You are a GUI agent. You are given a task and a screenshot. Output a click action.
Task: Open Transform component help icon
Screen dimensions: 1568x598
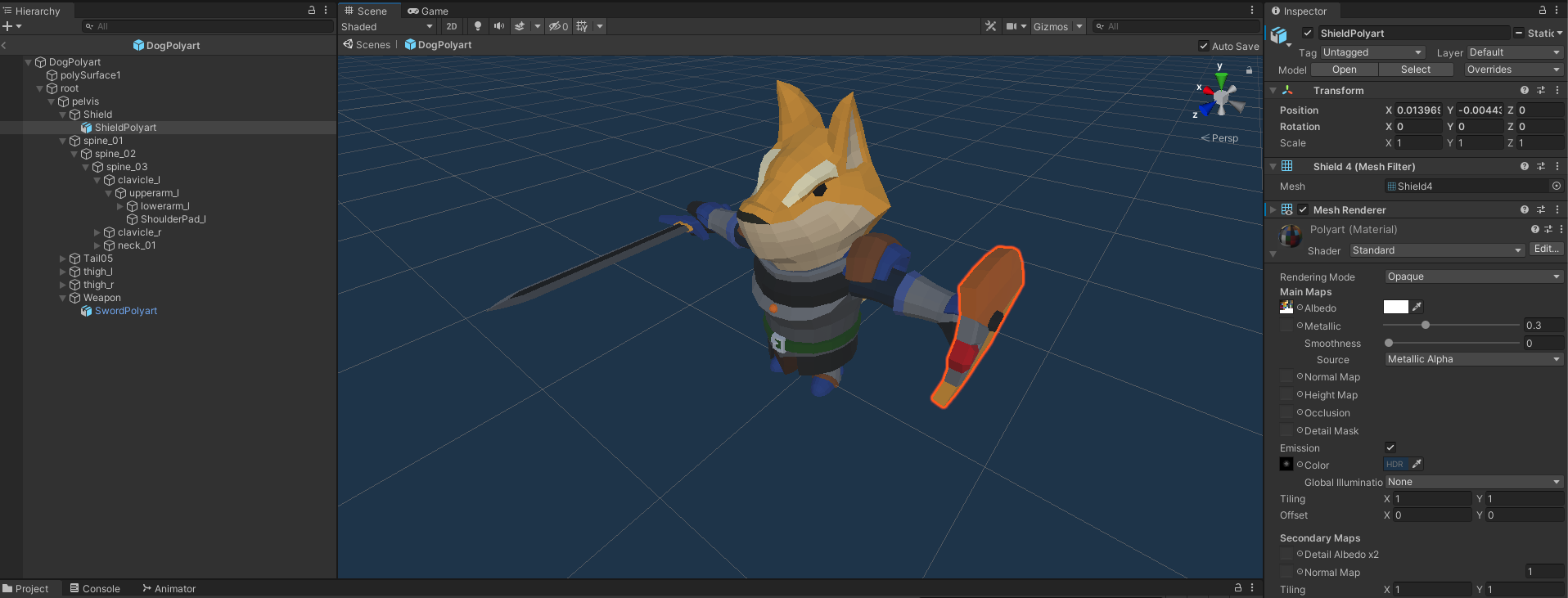(1524, 91)
